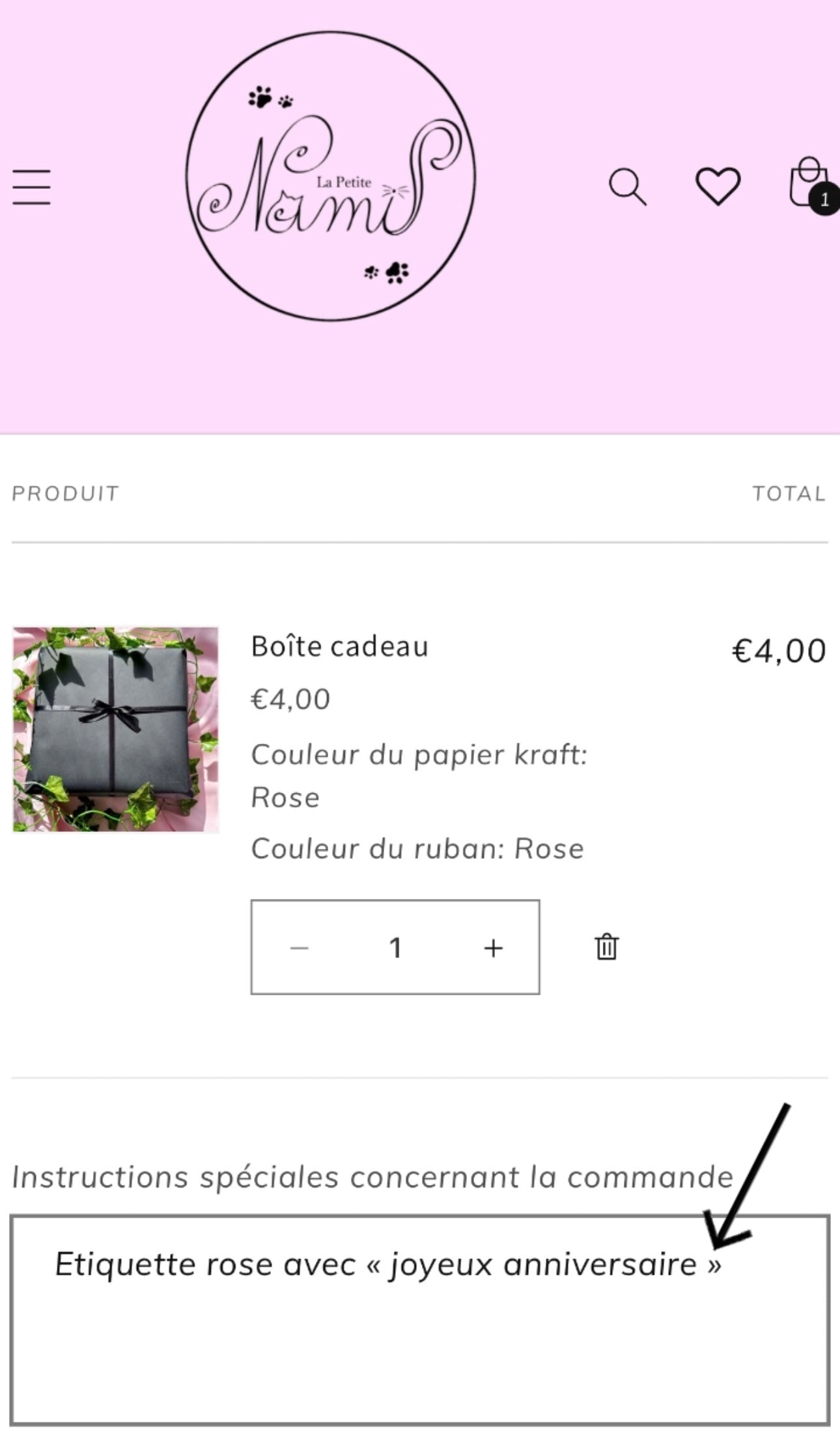Remove Boîte cadeau with trash icon
The image size is (840, 1437).
pyautogui.click(x=606, y=946)
